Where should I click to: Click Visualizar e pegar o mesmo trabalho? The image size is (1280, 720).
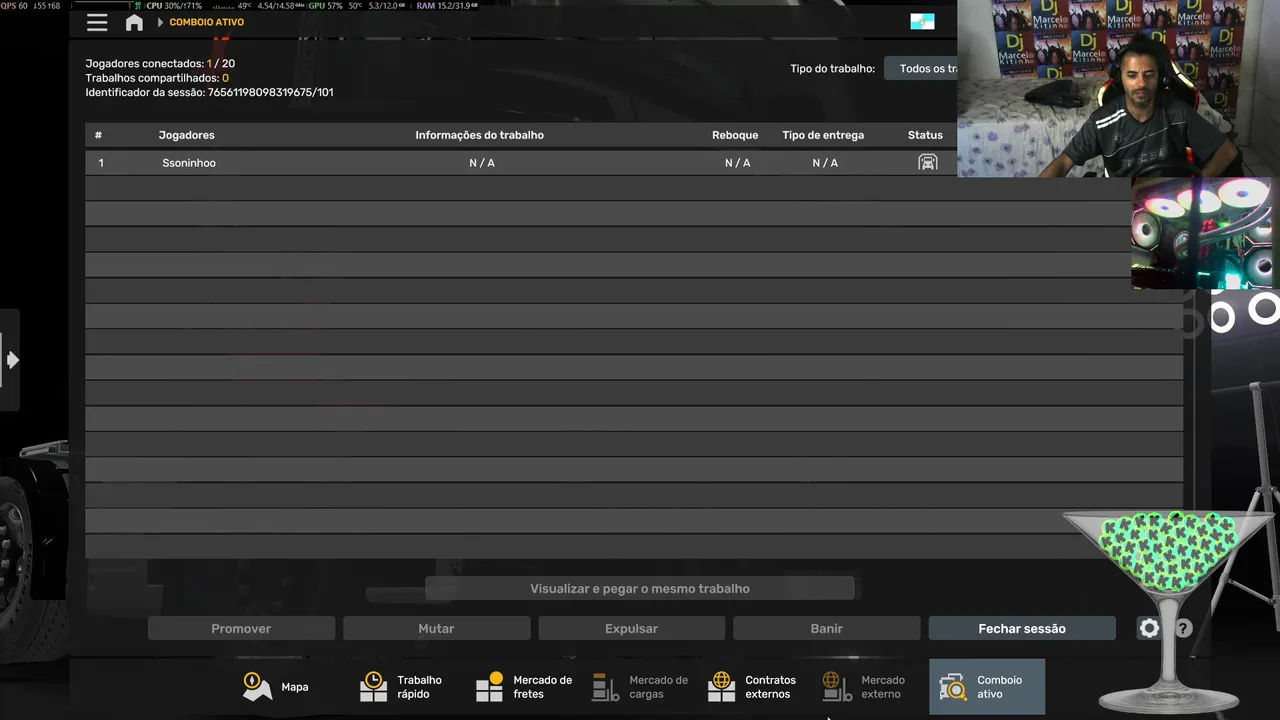(640, 589)
